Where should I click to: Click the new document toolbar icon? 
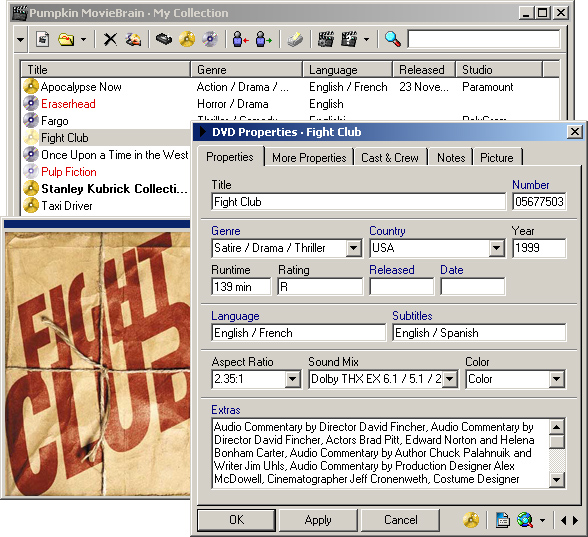click(x=43, y=39)
